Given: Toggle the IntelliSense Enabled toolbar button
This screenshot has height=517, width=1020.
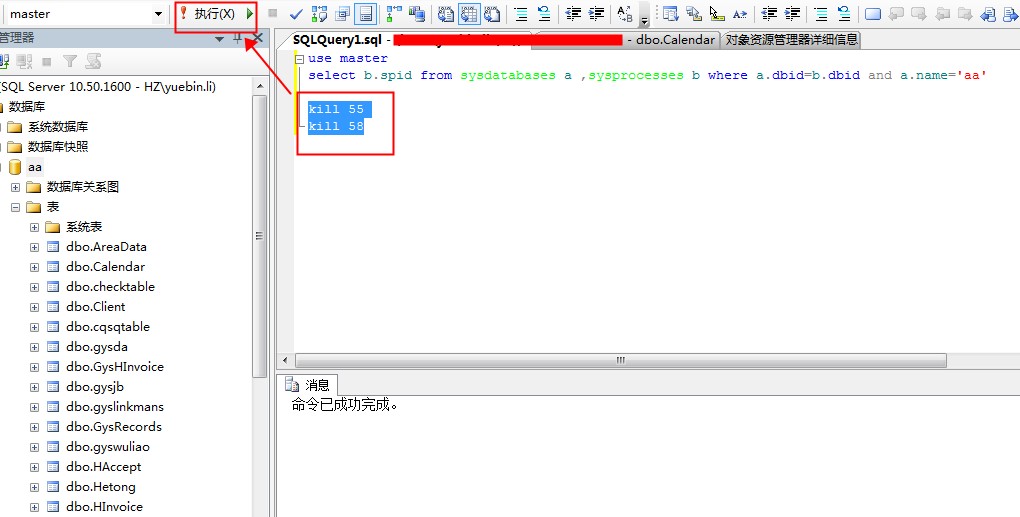Looking at the screenshot, I should pos(366,14).
